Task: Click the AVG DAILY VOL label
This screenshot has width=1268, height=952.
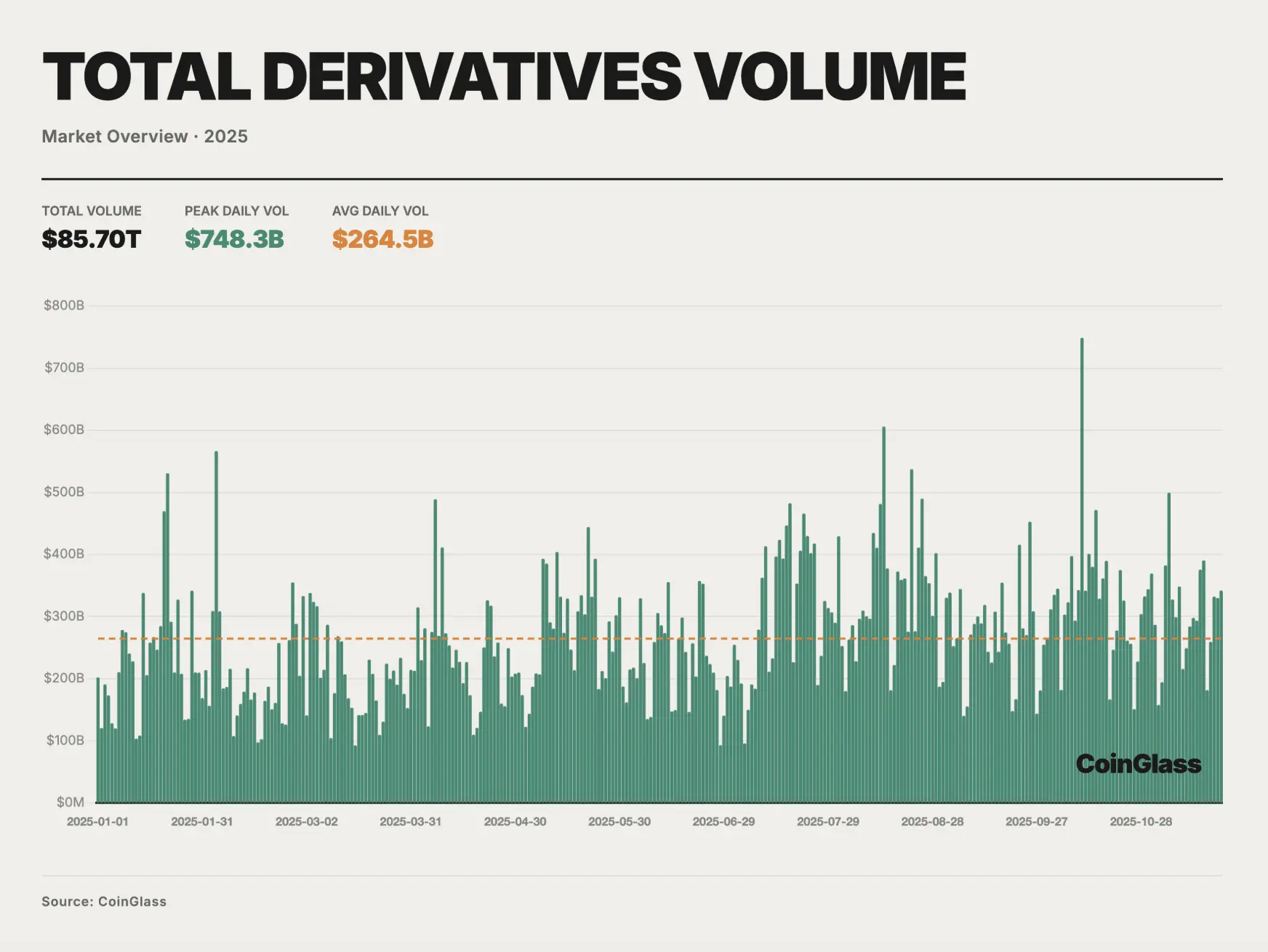Action: 380,211
